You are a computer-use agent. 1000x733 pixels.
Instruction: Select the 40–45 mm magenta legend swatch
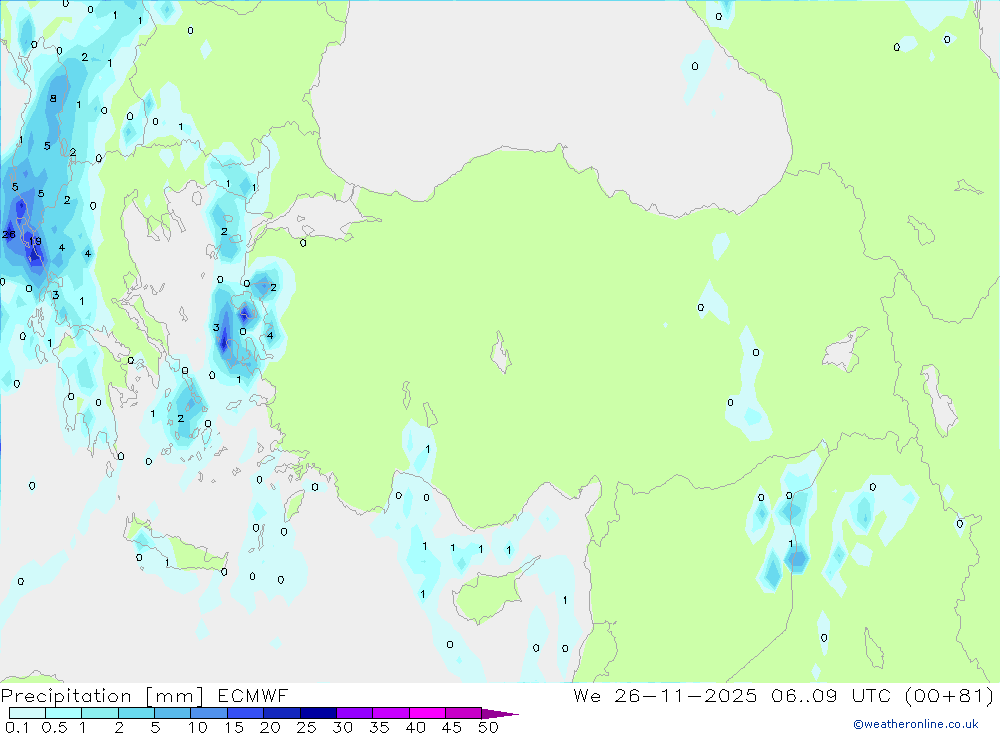(426, 714)
